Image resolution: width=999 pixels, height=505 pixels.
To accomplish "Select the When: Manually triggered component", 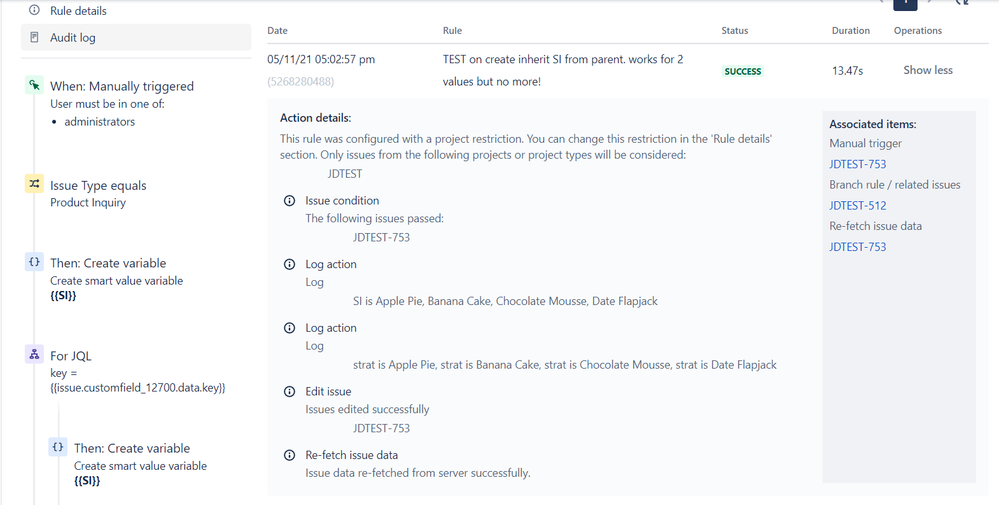I will 122,87.
